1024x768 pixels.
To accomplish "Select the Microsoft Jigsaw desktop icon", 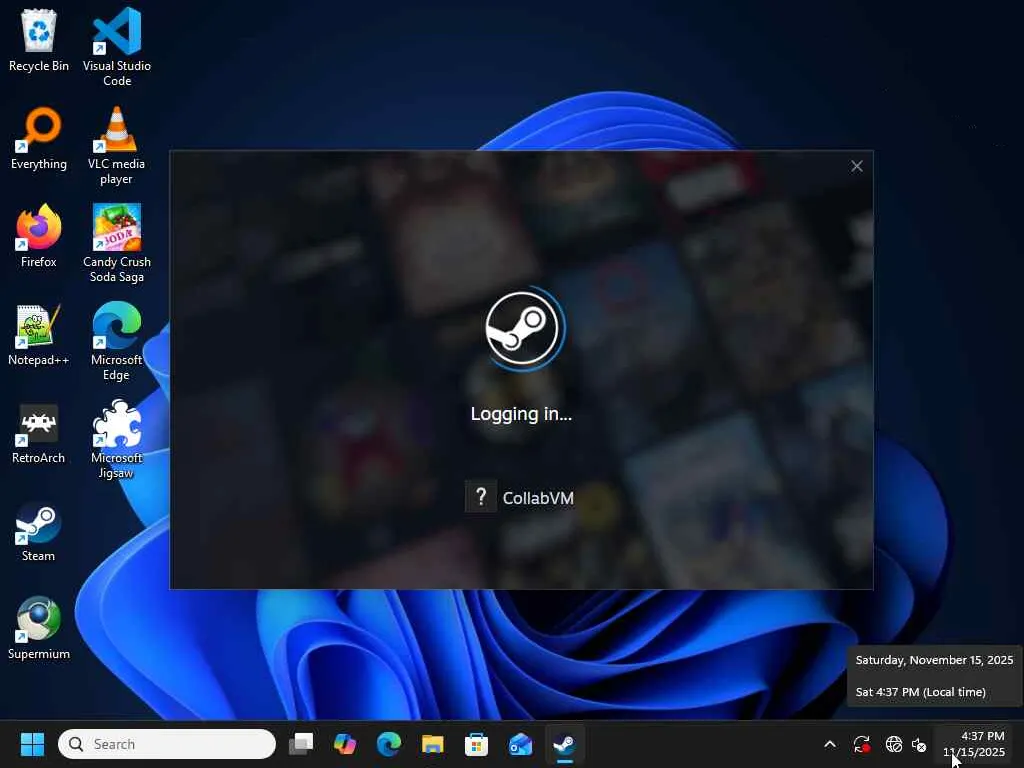I will pos(116,439).
